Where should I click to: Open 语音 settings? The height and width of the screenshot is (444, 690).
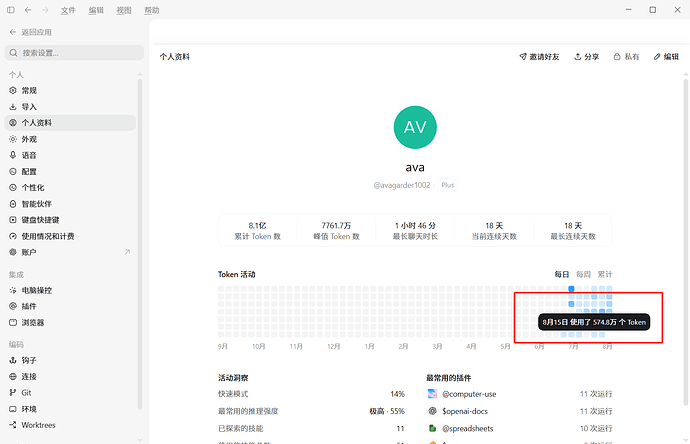(x=70, y=155)
